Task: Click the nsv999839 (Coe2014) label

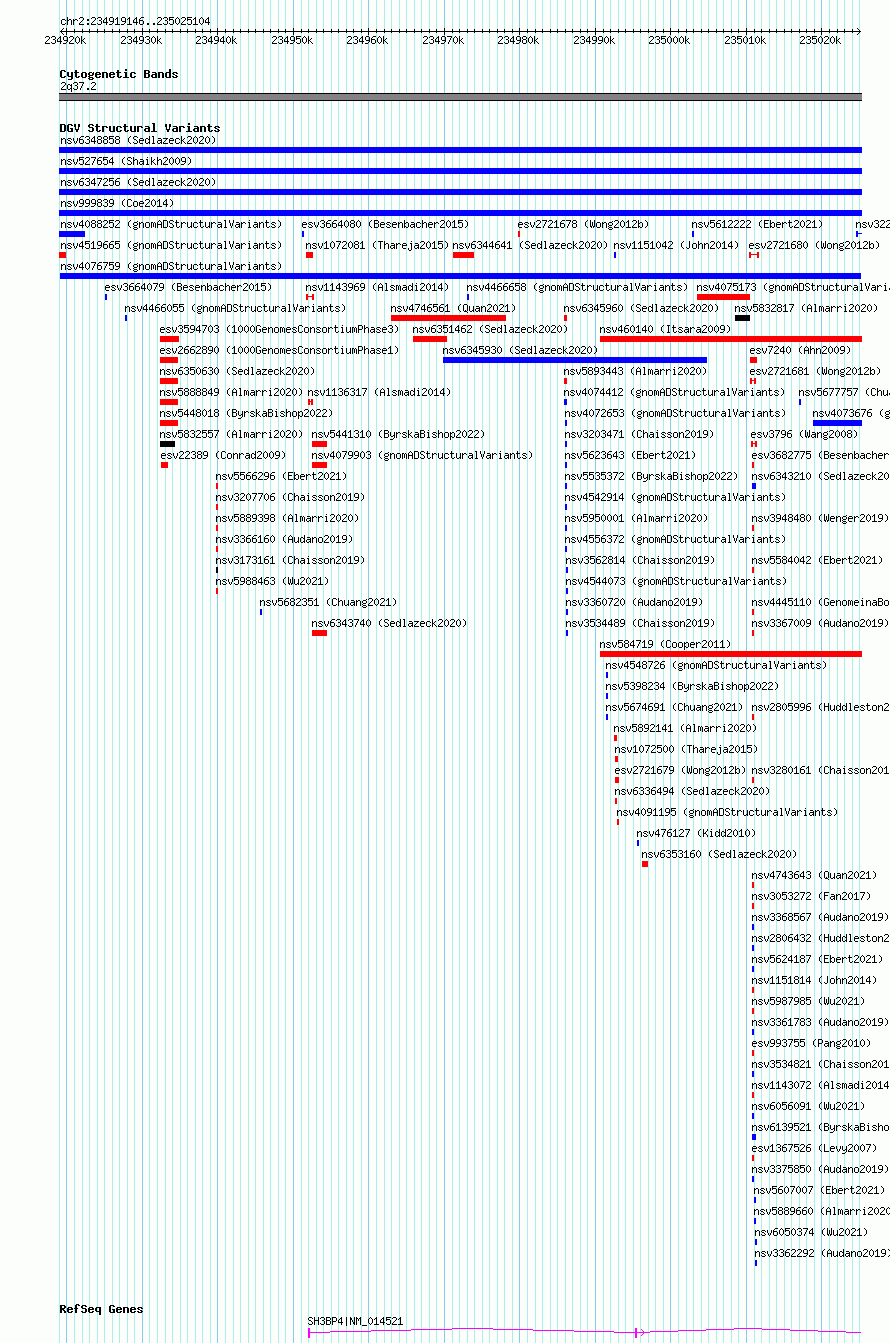Action: (116, 203)
